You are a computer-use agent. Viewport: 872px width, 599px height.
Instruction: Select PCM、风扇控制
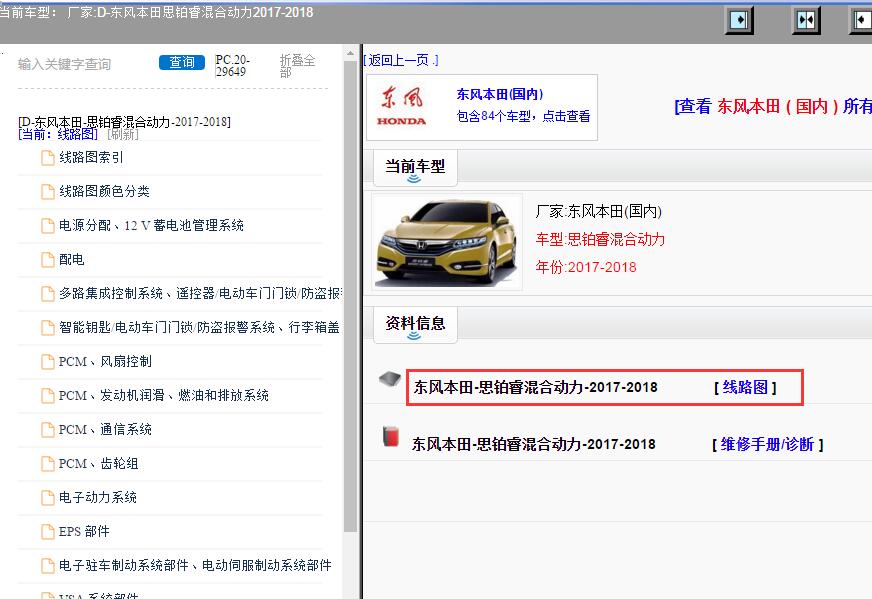105,362
